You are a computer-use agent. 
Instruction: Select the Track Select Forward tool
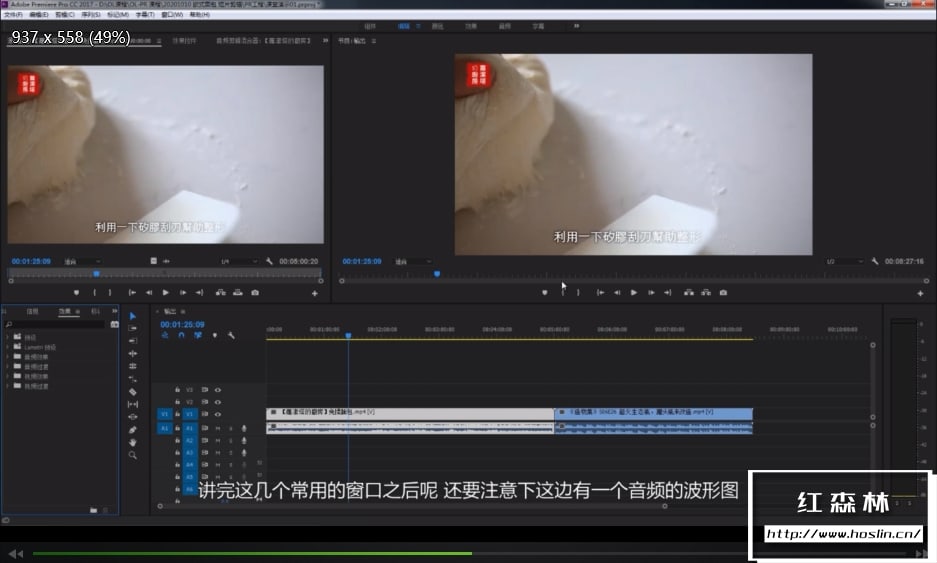pos(133,328)
